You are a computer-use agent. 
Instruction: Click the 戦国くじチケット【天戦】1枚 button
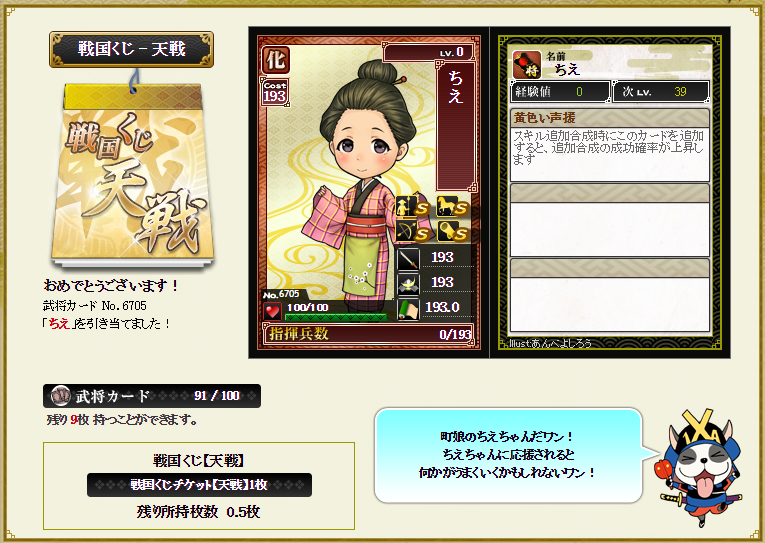tap(199, 485)
